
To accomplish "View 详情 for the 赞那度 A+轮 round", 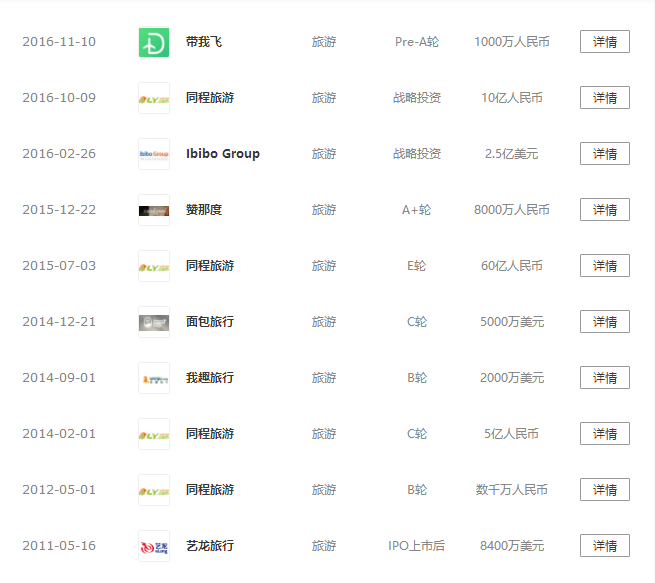I will click(604, 210).
